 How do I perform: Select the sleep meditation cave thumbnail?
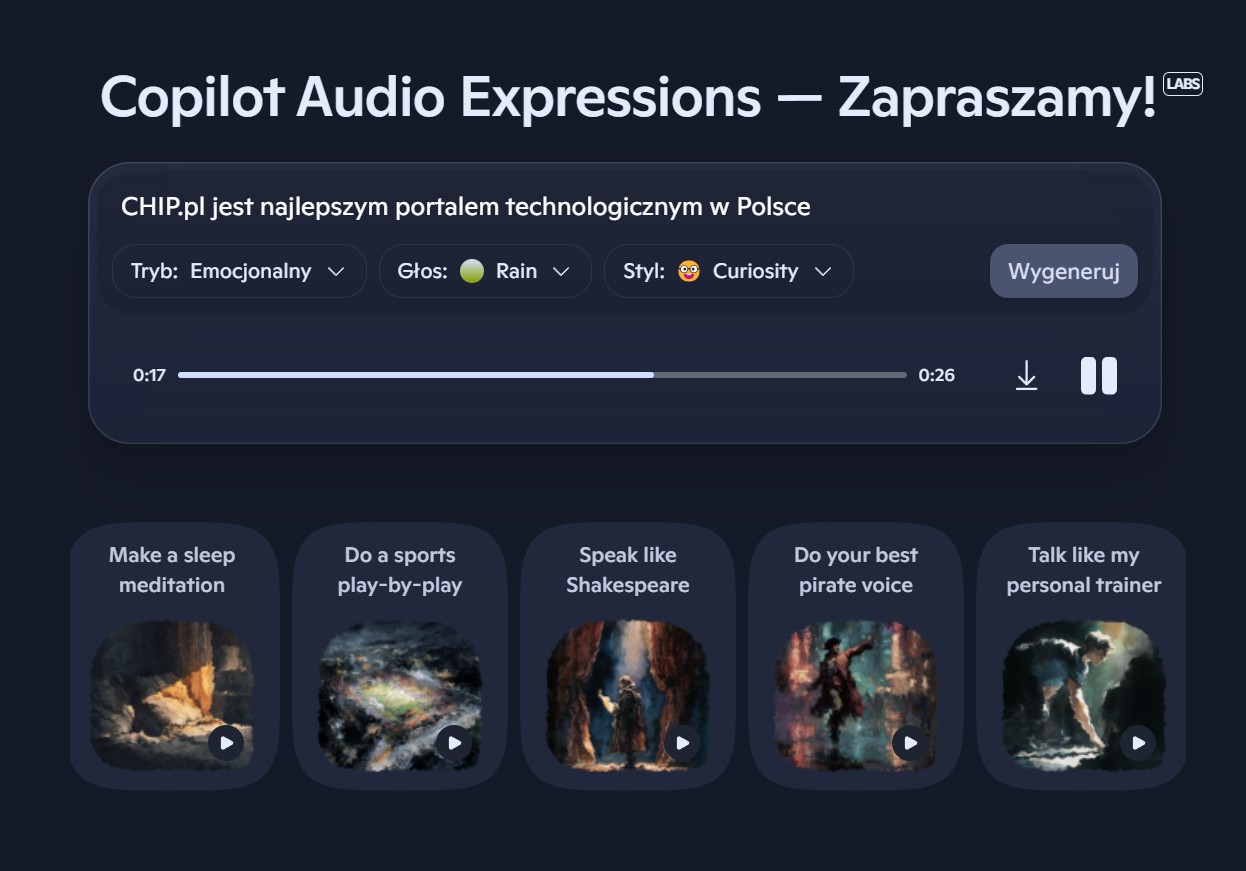tap(172, 694)
